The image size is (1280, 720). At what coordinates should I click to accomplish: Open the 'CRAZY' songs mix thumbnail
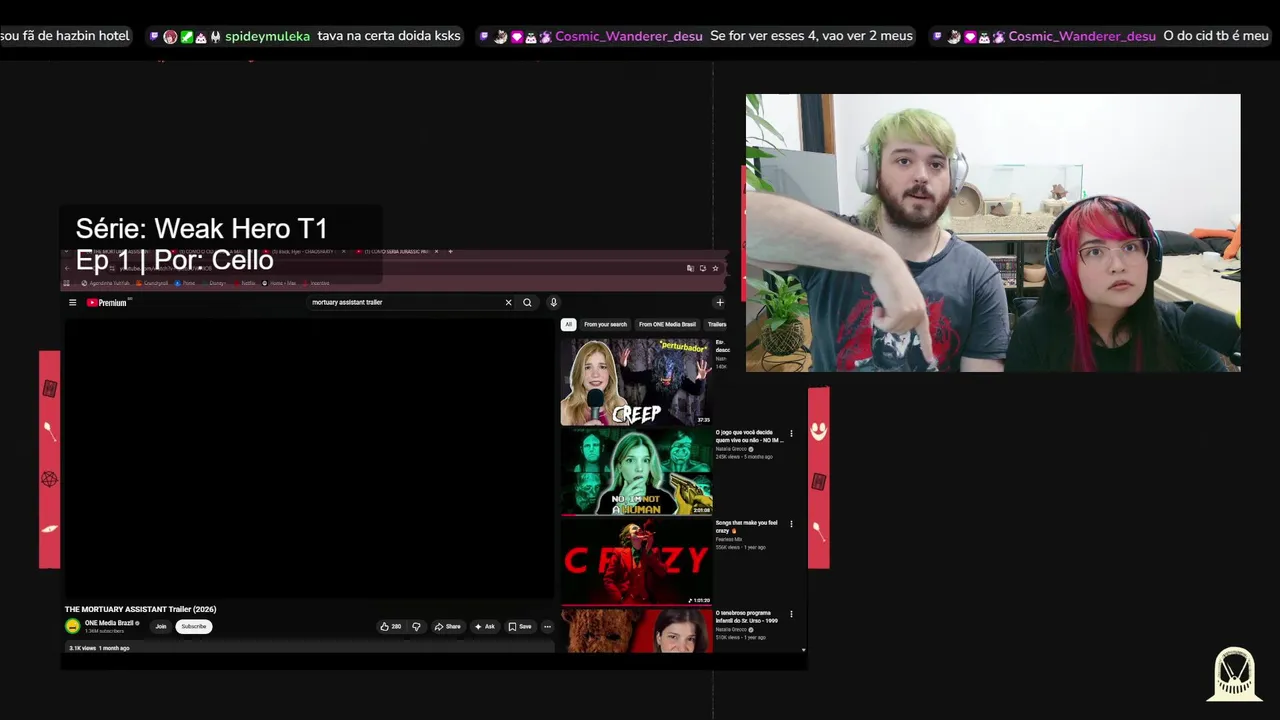[x=636, y=561]
